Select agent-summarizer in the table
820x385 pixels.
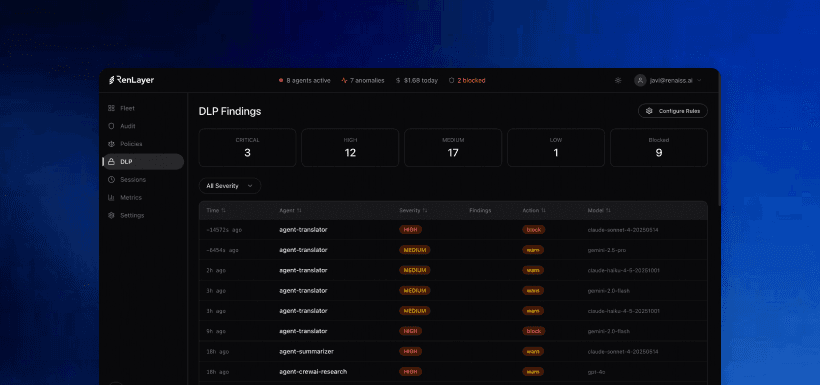click(306, 352)
